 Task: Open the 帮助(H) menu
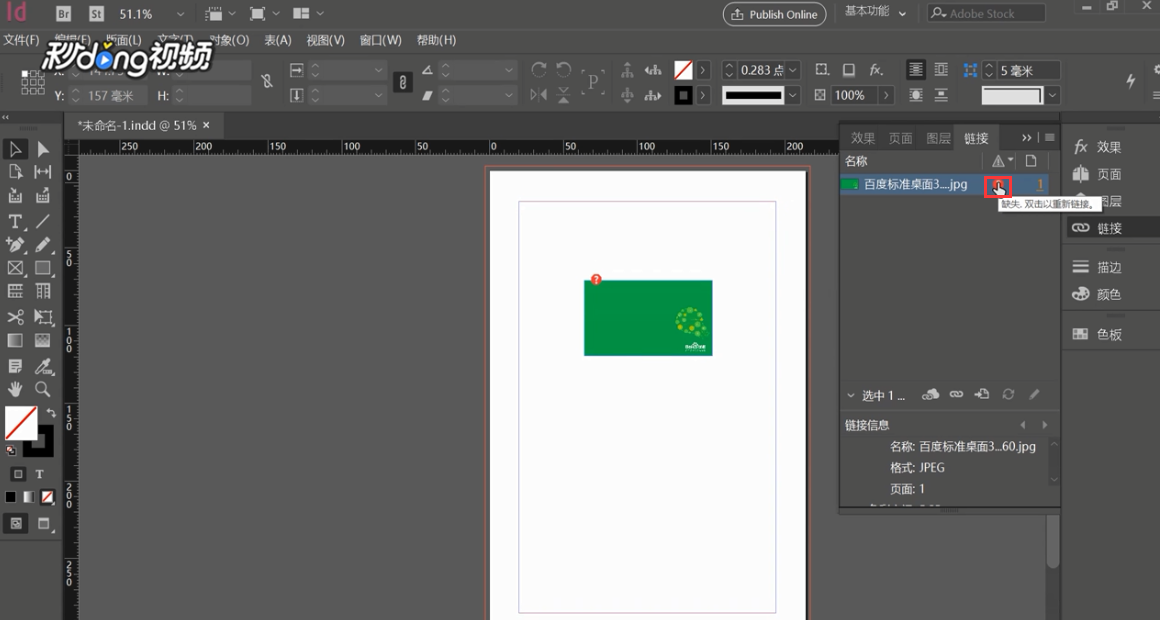click(x=436, y=40)
